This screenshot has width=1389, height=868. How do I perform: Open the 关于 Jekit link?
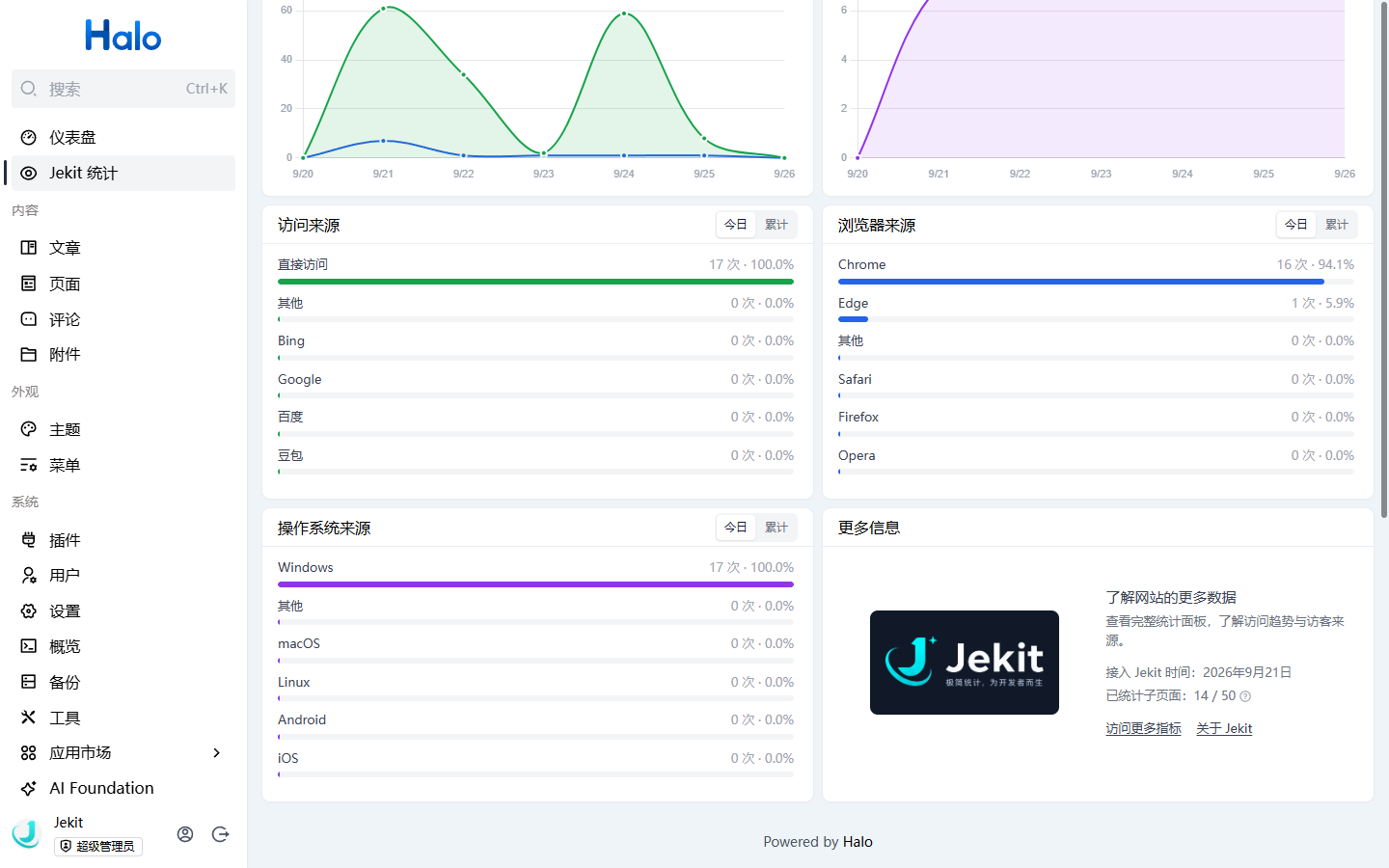[x=1224, y=729]
